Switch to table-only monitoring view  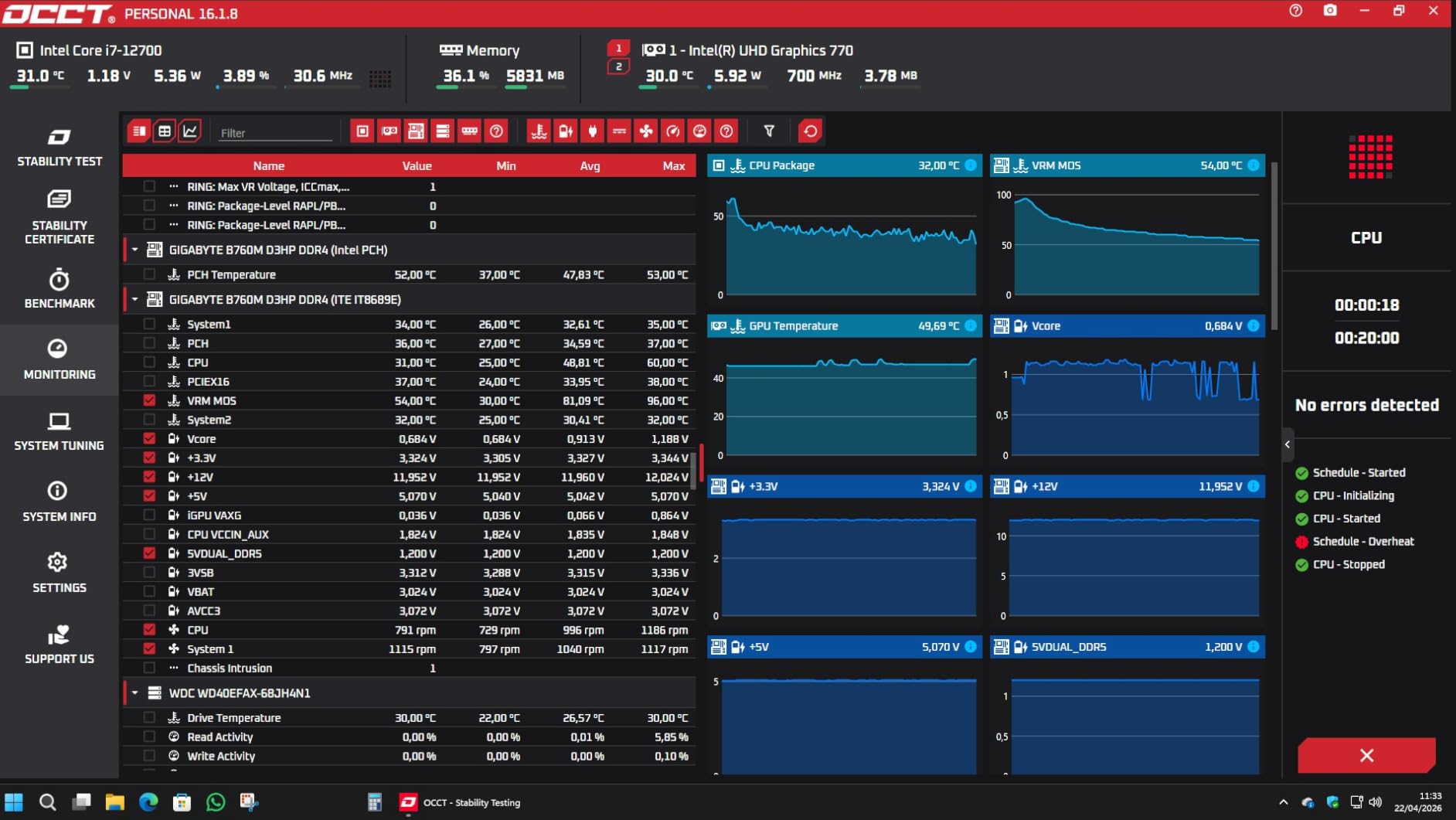pyautogui.click(x=165, y=131)
